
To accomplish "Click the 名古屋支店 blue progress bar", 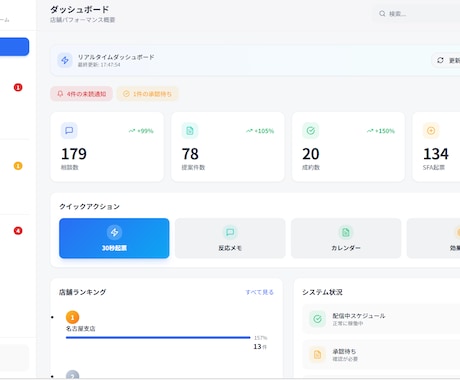I will click(x=158, y=338).
